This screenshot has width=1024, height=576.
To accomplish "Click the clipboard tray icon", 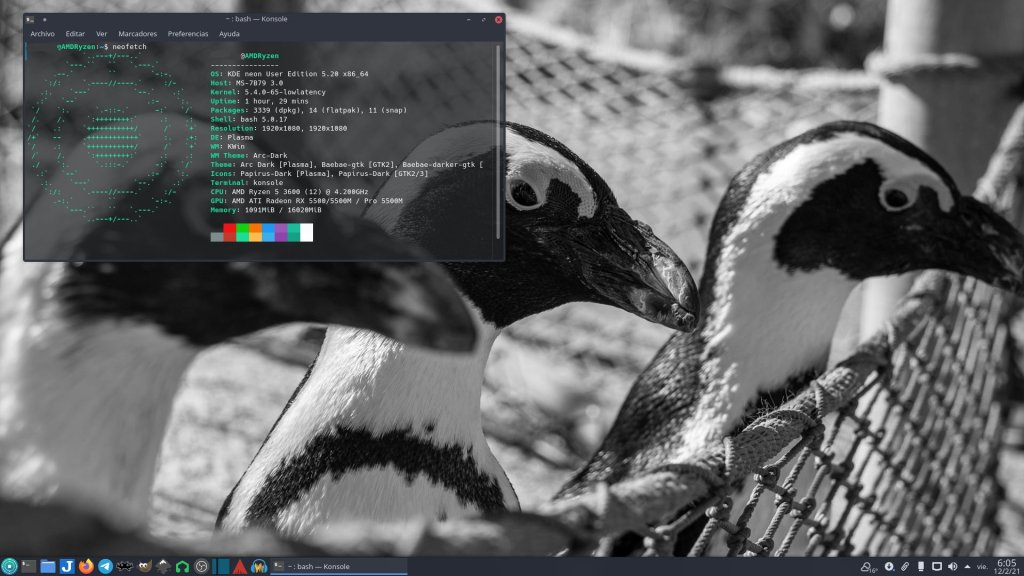I will (x=905, y=566).
